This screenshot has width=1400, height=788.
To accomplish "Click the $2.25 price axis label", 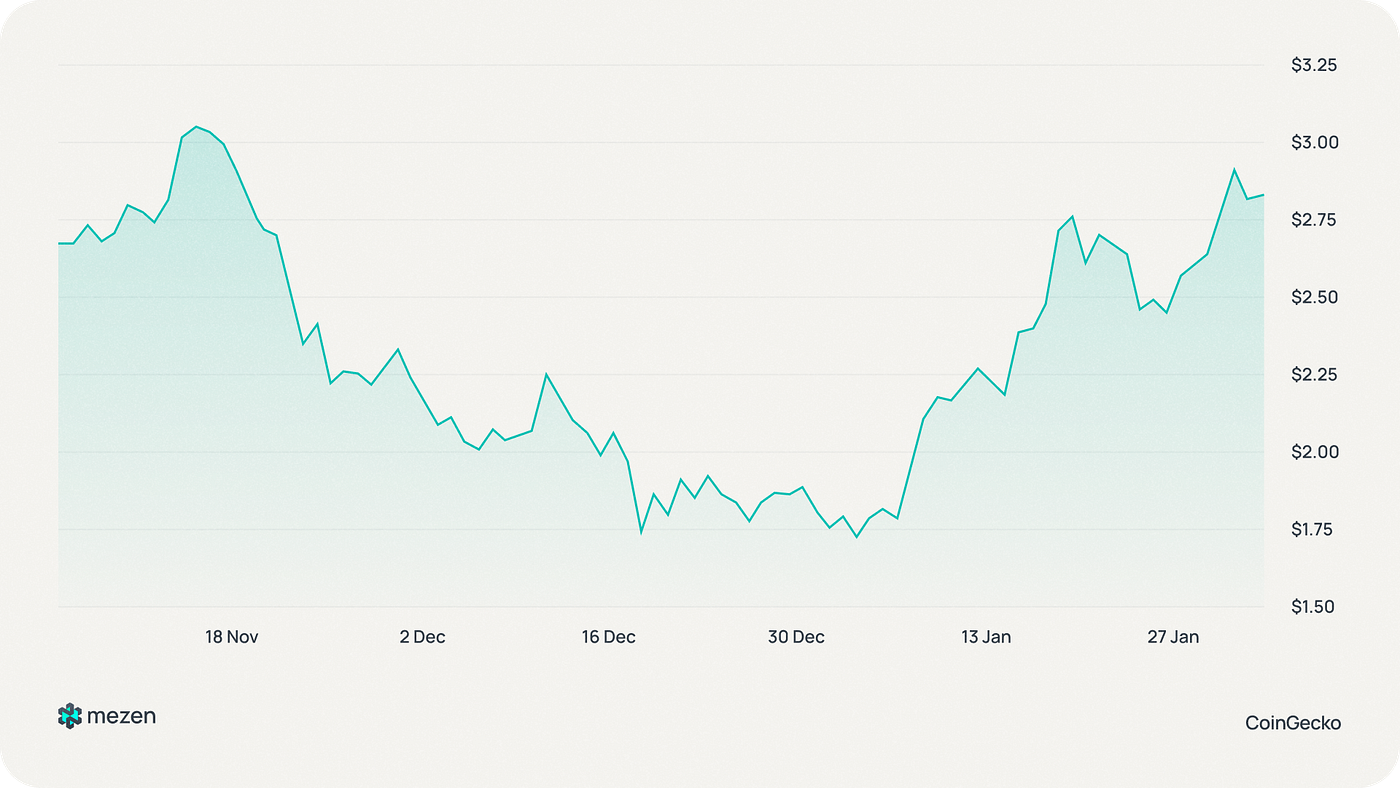I will click(x=1314, y=375).
